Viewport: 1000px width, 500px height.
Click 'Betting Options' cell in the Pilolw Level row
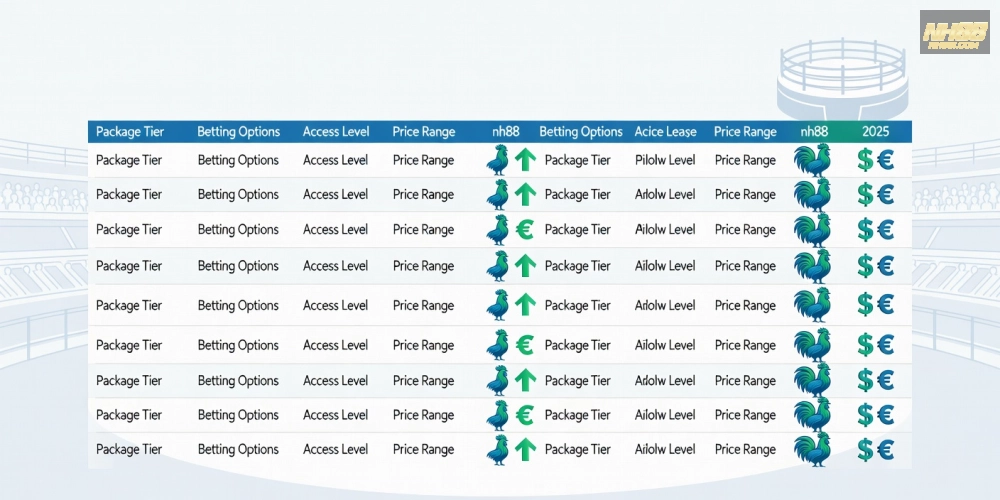[239, 160]
